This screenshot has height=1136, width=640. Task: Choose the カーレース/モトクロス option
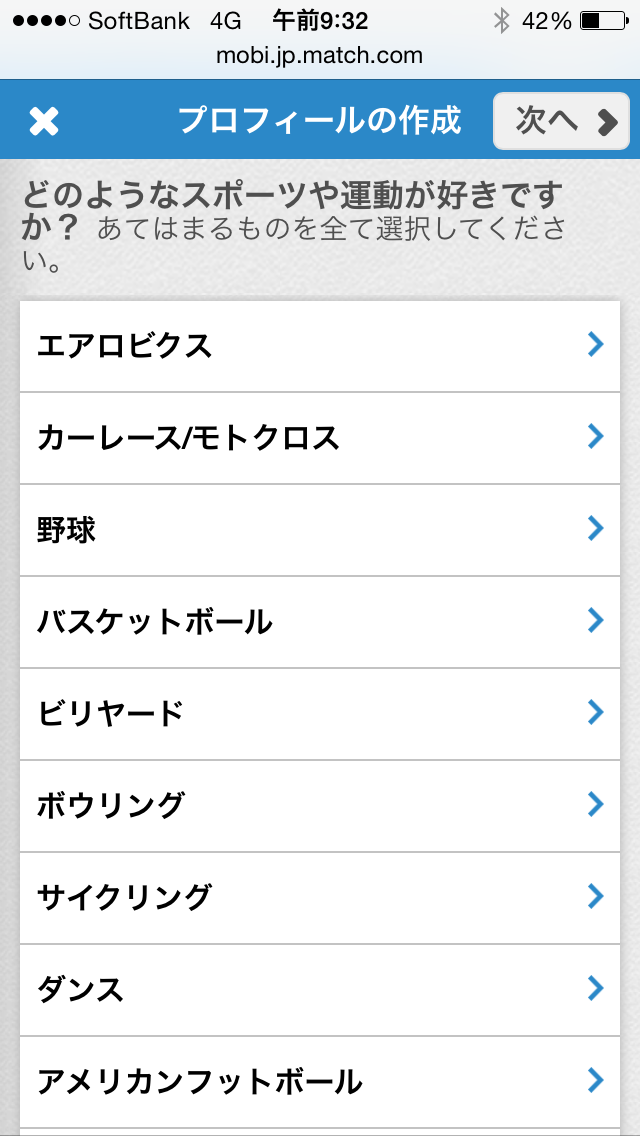[x=188, y=438]
